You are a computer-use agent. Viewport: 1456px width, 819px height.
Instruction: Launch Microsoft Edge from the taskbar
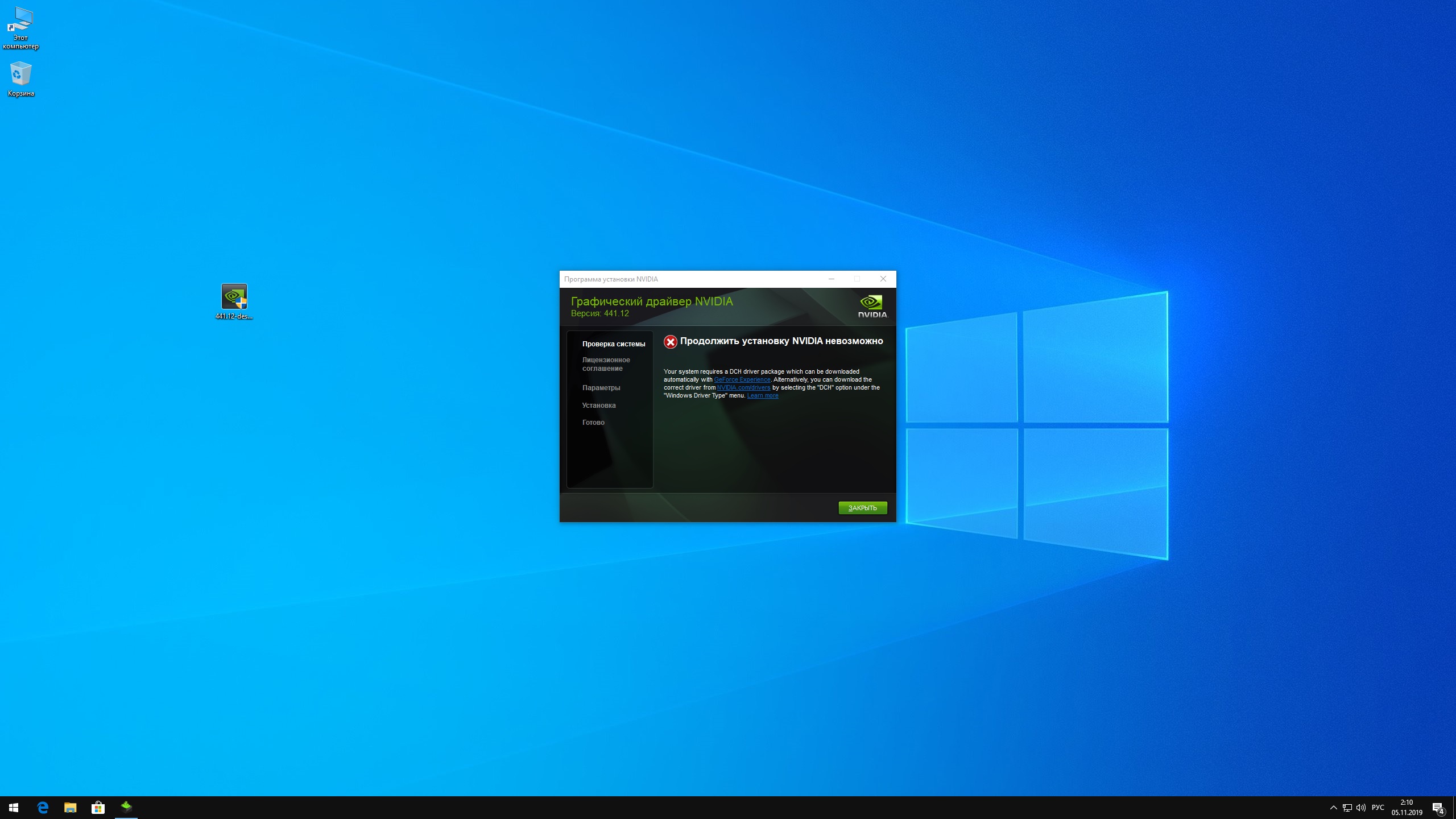click(43, 807)
